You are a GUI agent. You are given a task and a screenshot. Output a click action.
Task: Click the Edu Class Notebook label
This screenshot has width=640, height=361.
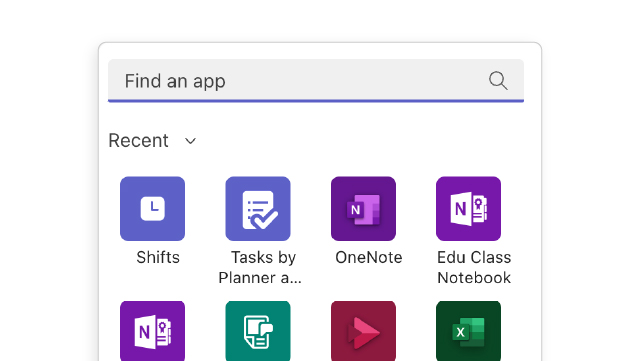(x=474, y=267)
